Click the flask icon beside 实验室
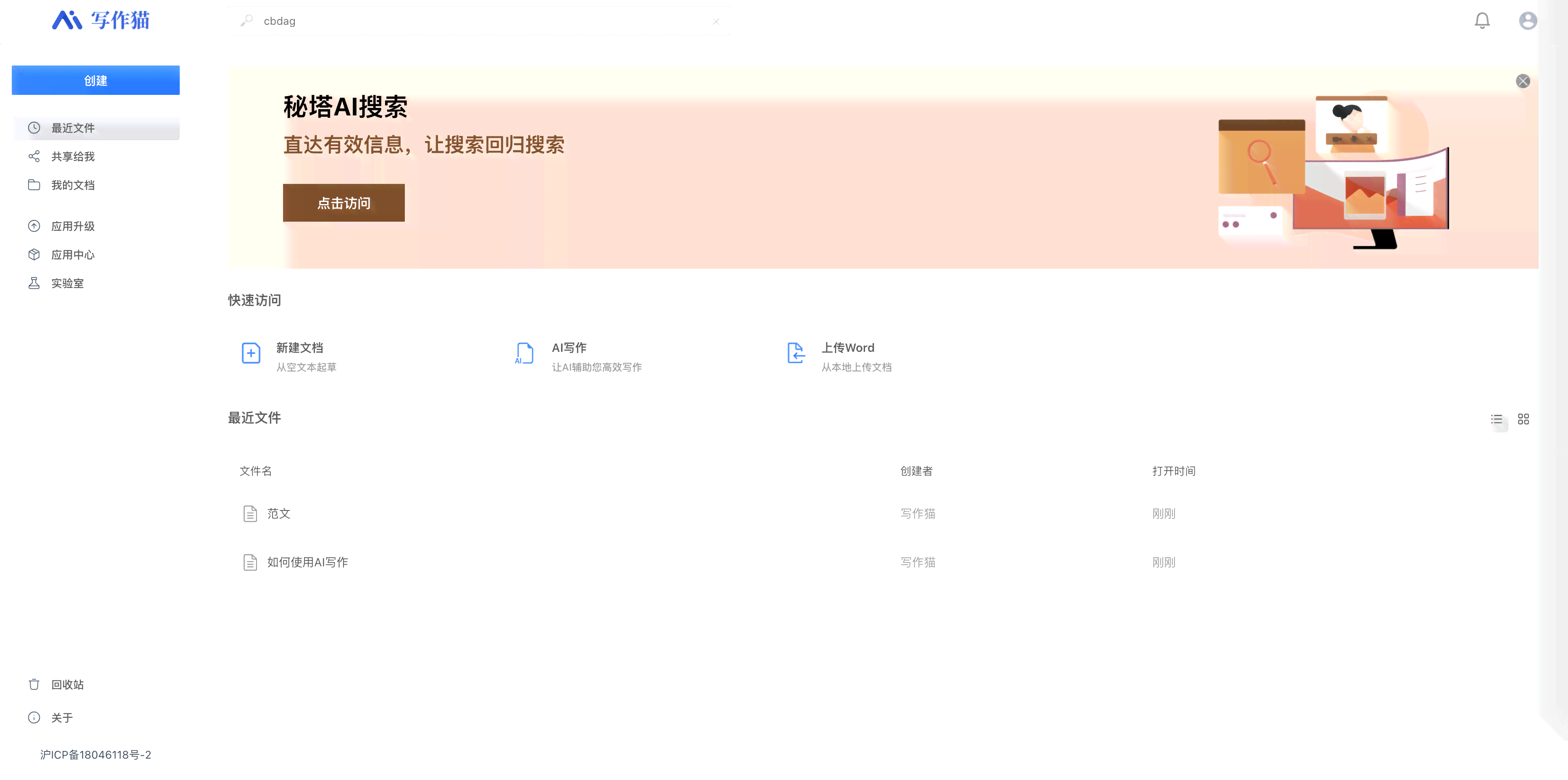Image resolution: width=1568 pixels, height=780 pixels. pyautogui.click(x=34, y=283)
